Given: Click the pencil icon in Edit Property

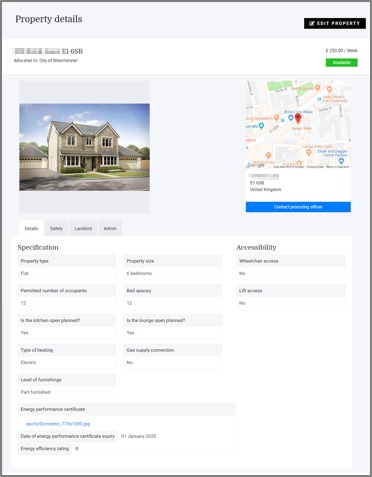Looking at the screenshot, I should pos(312,23).
